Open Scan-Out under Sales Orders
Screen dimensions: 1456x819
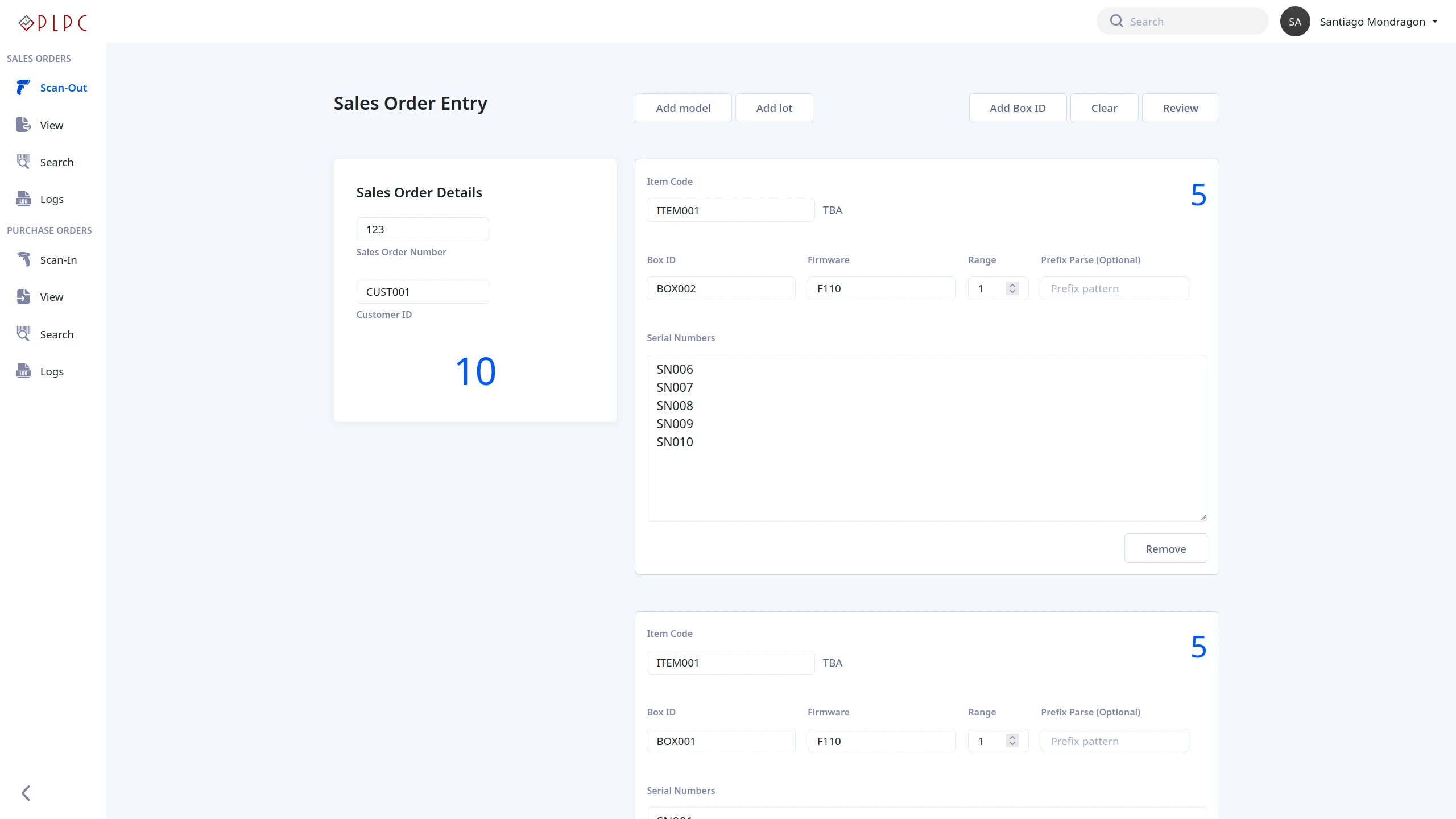64,88
